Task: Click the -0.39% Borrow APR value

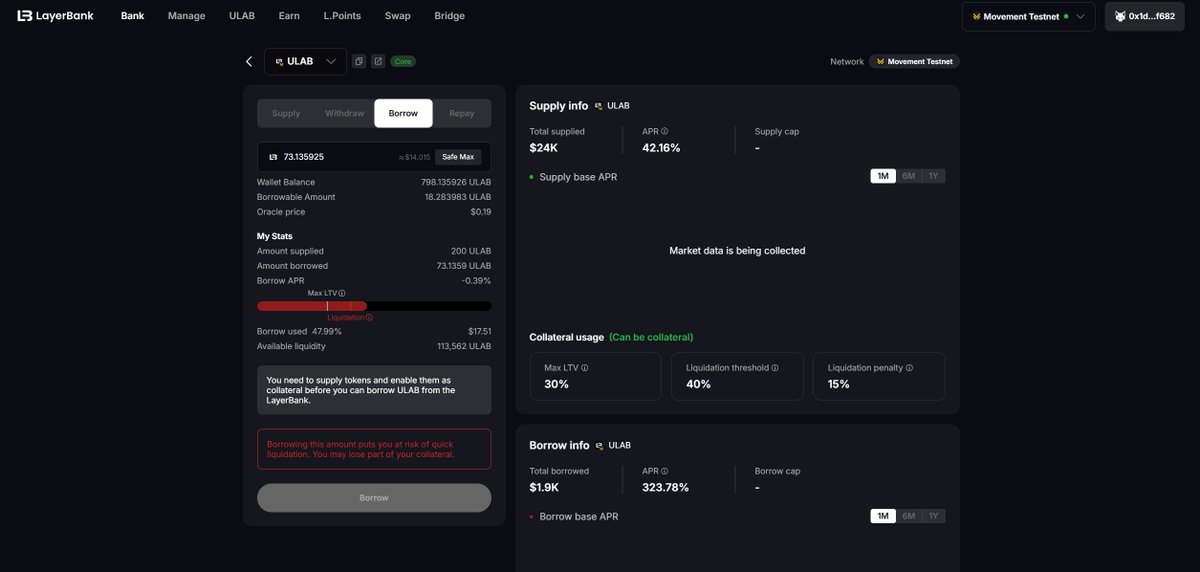Action: 476,281
